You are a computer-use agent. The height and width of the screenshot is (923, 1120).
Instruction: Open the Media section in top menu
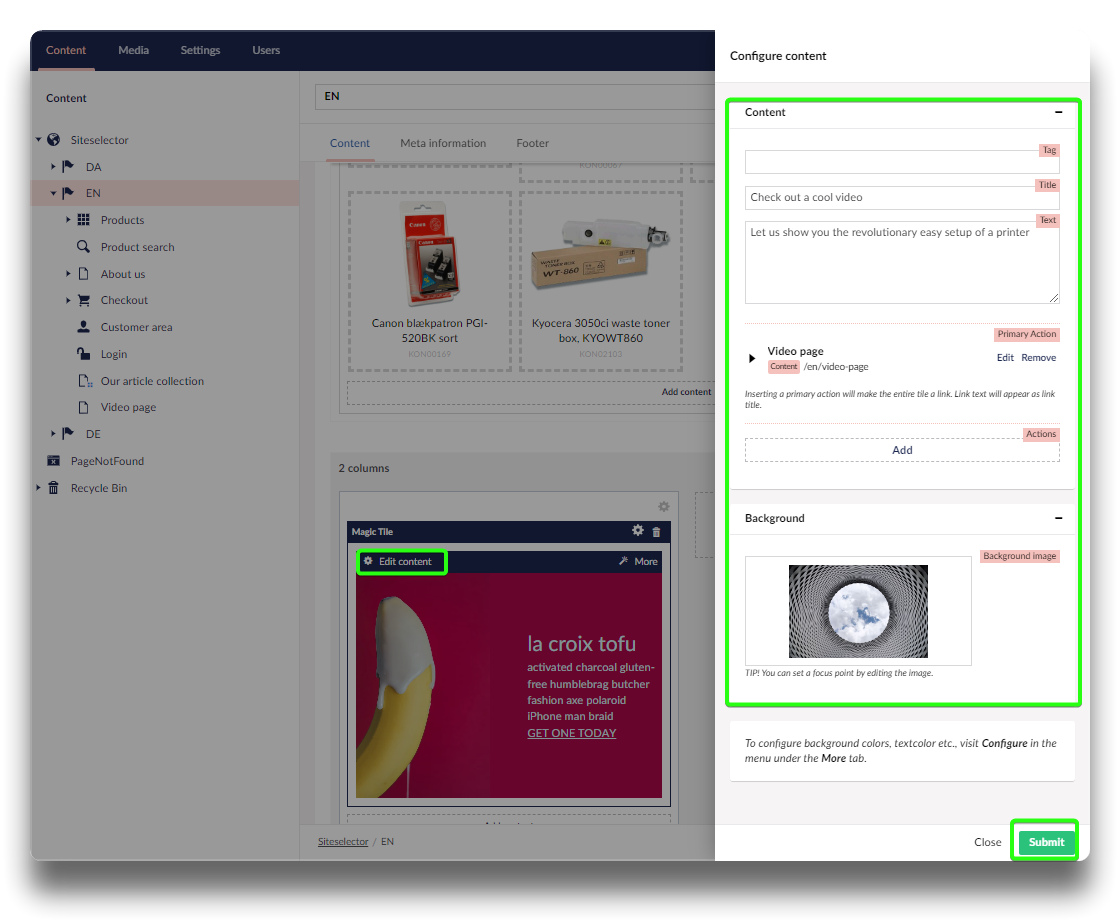133,50
